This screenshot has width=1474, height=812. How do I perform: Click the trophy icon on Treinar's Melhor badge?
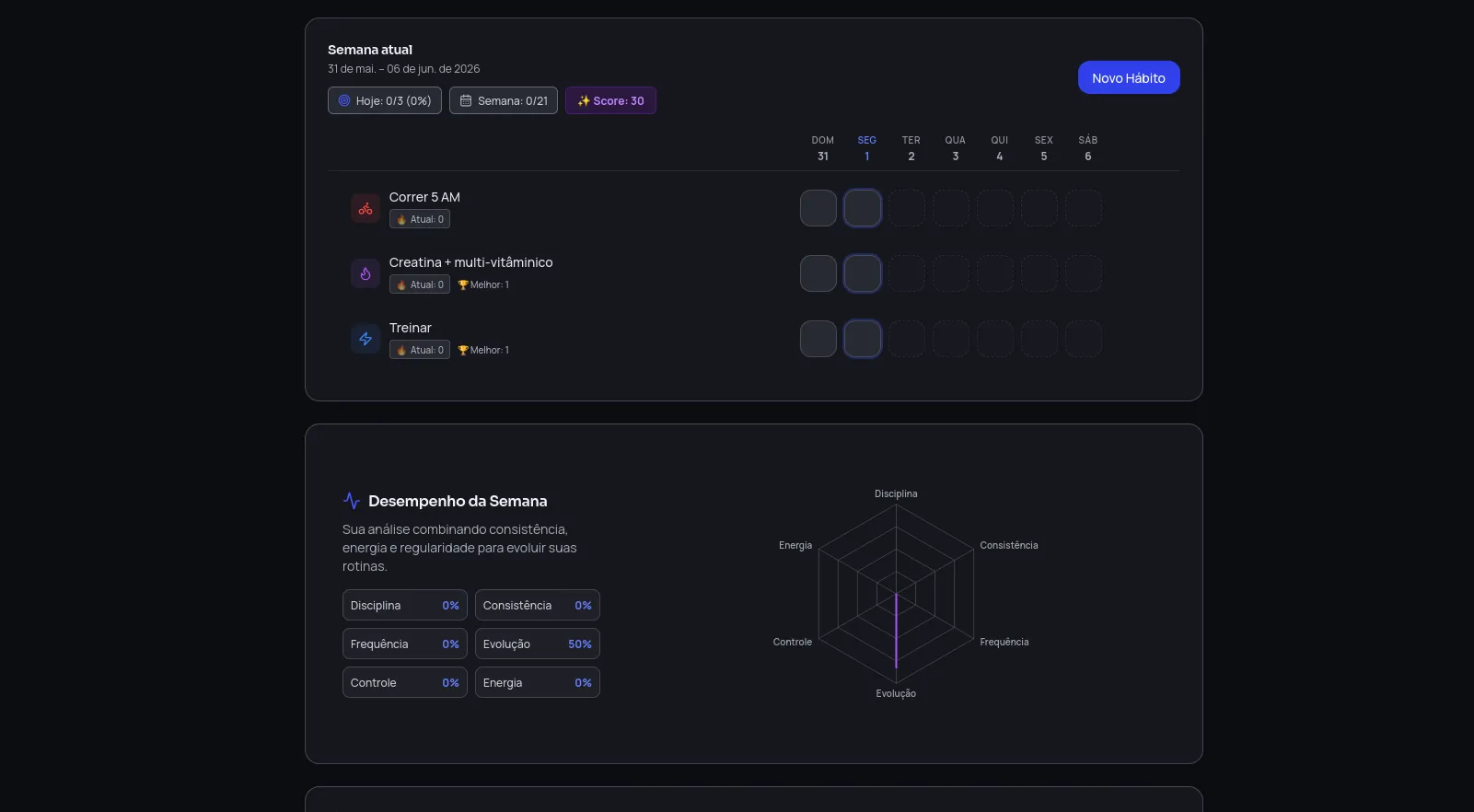click(463, 350)
